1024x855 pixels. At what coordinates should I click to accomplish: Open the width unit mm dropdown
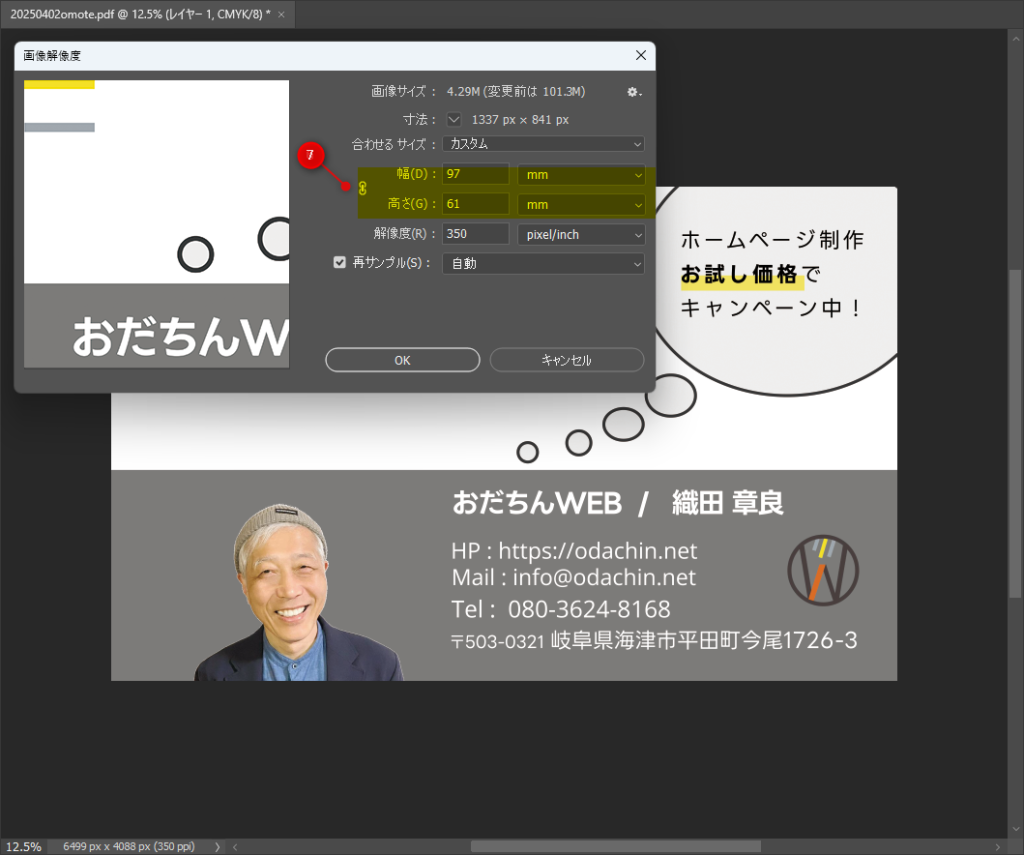[x=581, y=175]
